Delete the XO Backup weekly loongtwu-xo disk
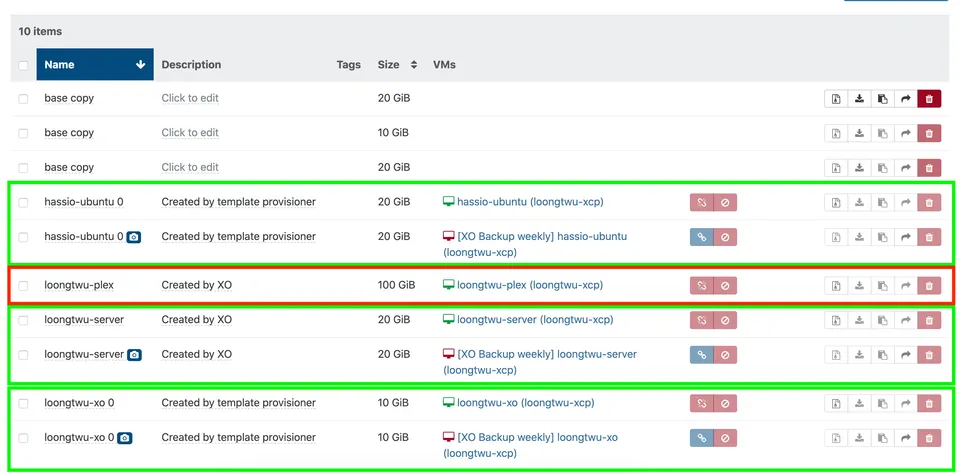This screenshot has height=474, width=960. 929,438
